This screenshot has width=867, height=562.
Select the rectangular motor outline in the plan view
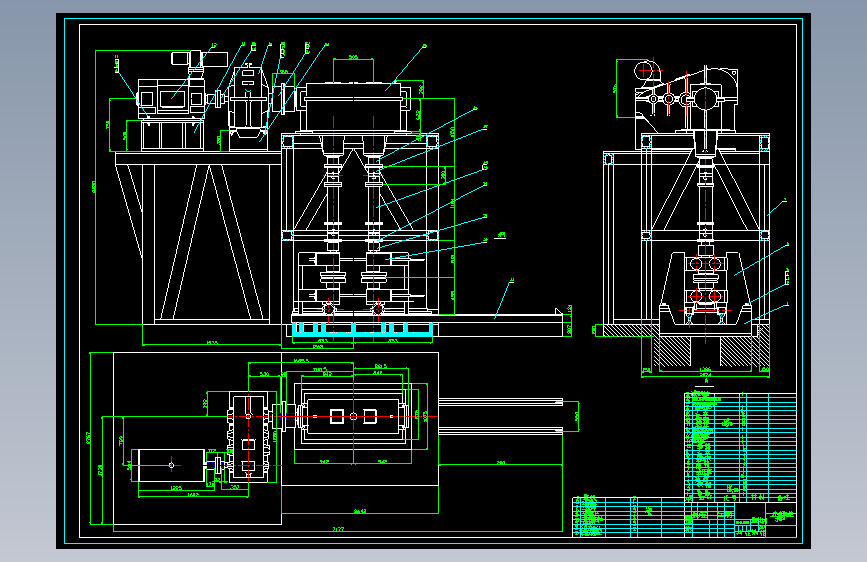171,465
